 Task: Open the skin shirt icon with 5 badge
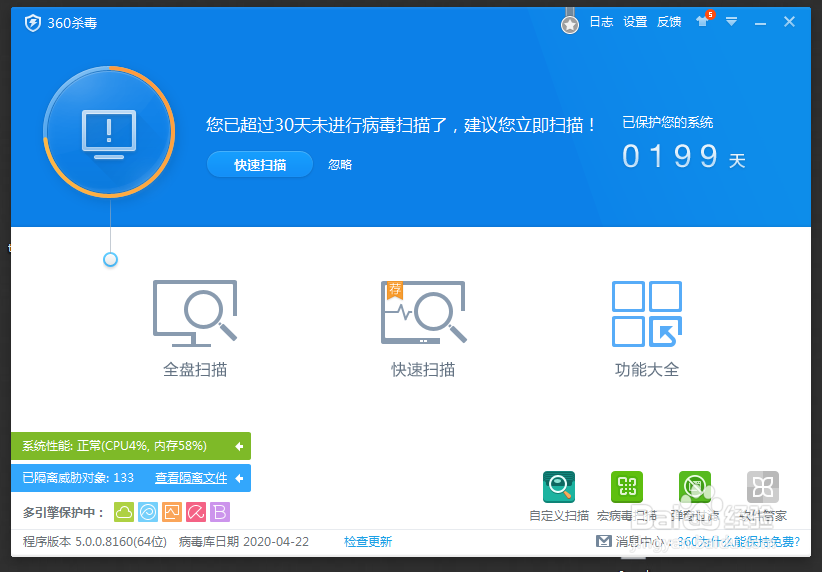704,20
